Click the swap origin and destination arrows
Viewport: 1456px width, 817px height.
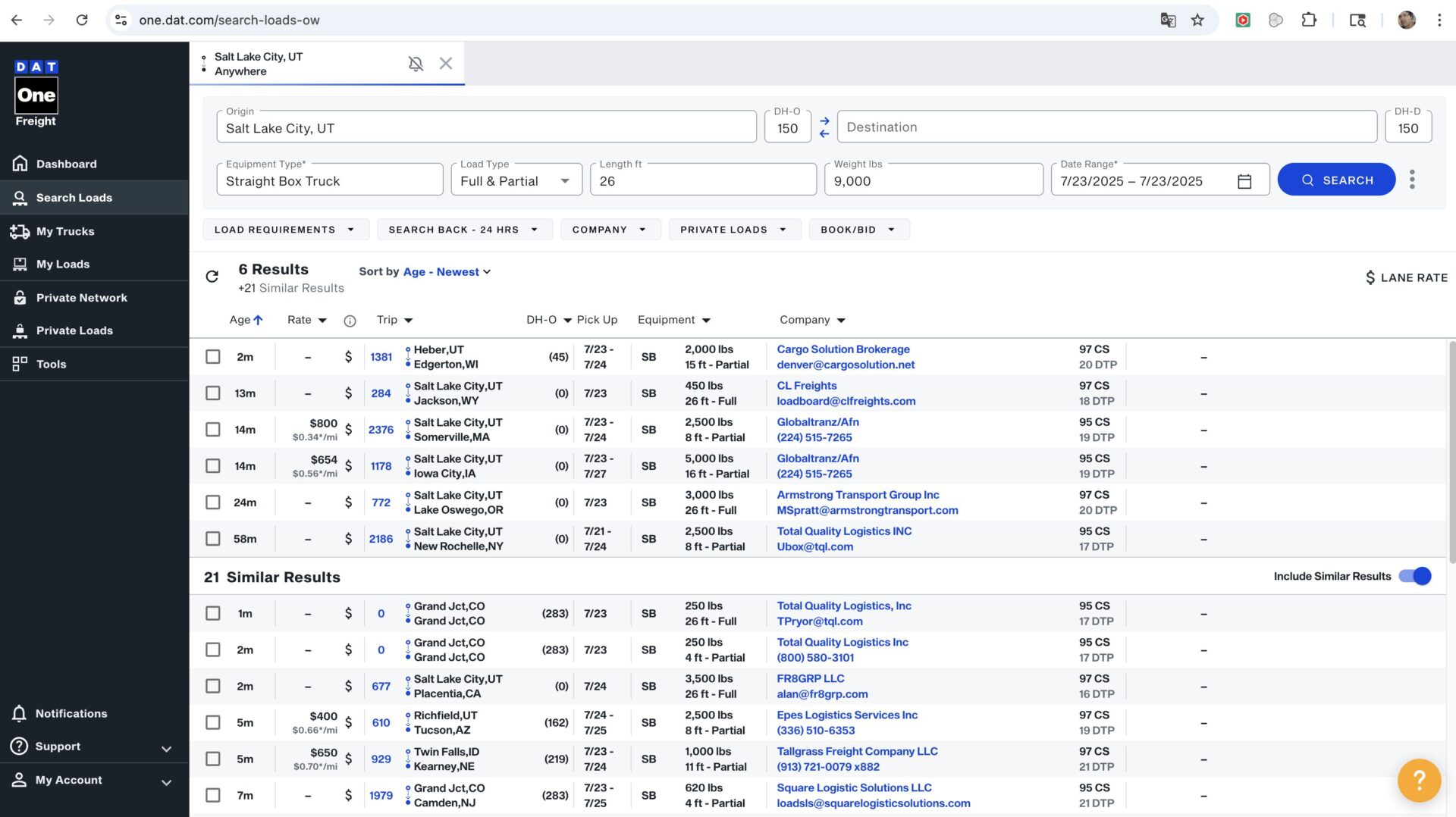[x=824, y=127]
